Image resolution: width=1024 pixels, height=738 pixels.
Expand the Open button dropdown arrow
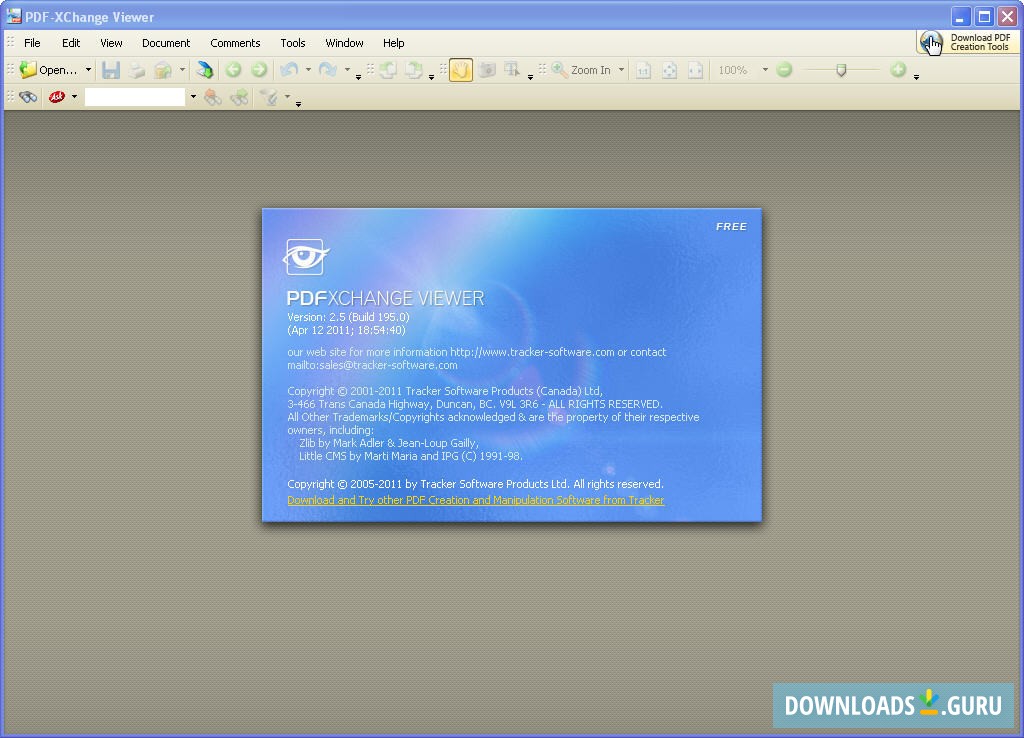pos(88,70)
